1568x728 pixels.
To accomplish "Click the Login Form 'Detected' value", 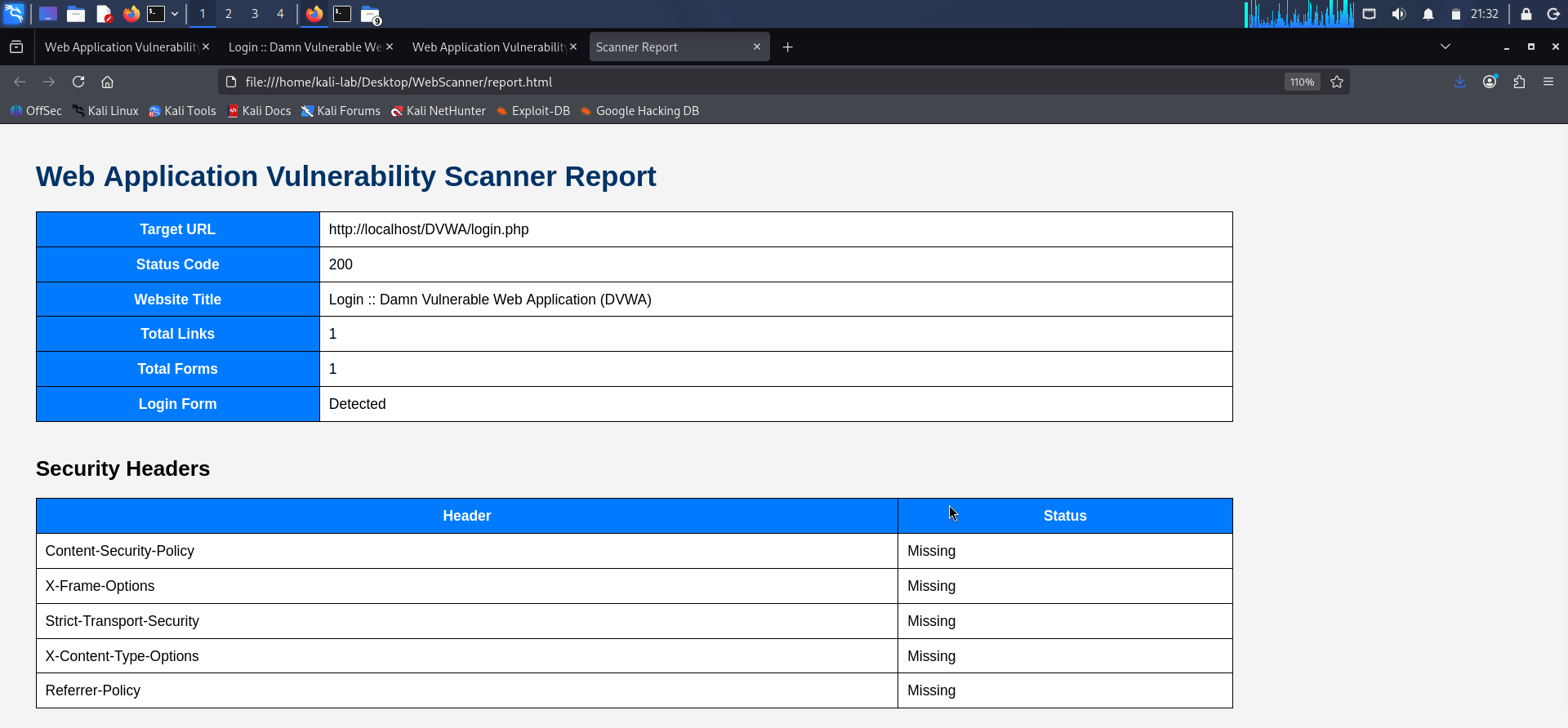I will click(357, 404).
